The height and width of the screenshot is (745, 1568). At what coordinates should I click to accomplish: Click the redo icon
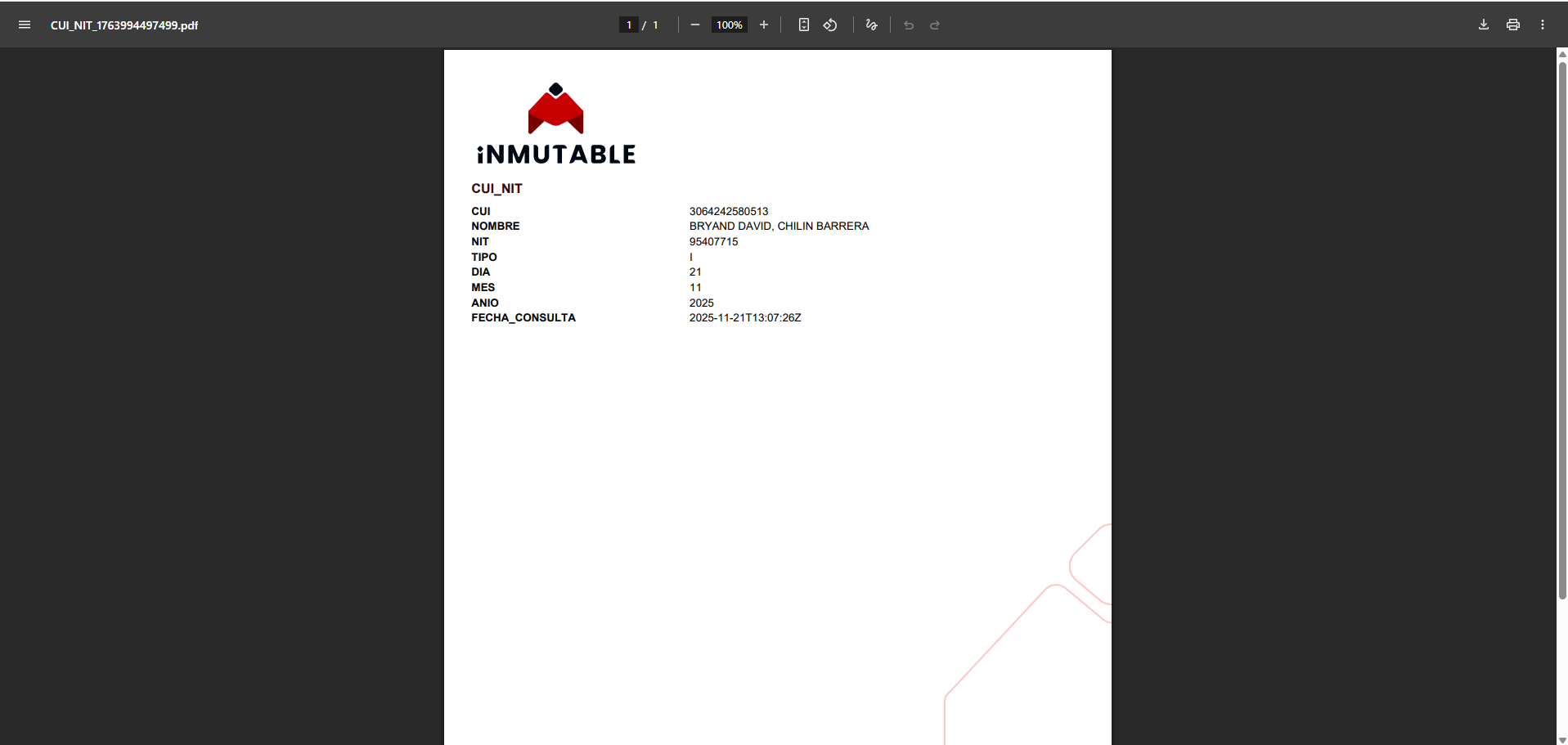pos(934,25)
